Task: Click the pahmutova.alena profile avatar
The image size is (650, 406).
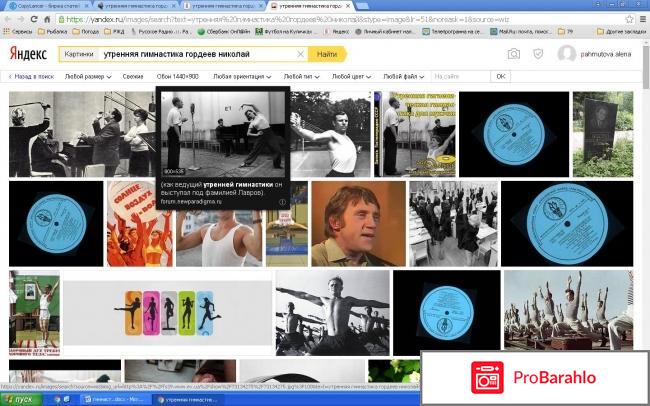Action: point(567,54)
